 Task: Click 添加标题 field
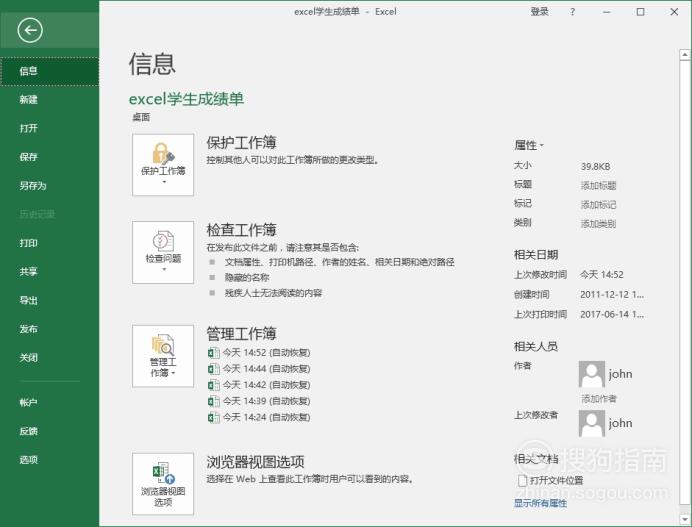(x=598, y=186)
